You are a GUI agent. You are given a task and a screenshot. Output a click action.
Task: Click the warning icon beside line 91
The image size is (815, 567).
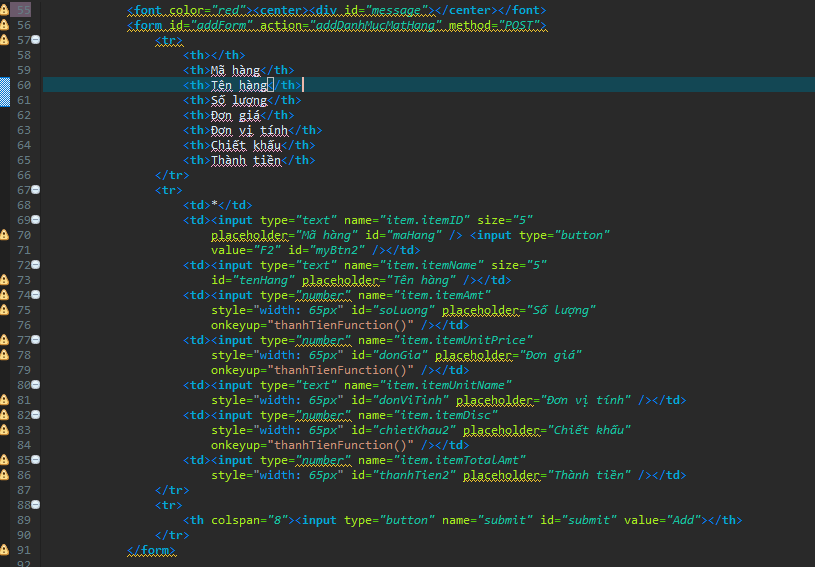4,550
